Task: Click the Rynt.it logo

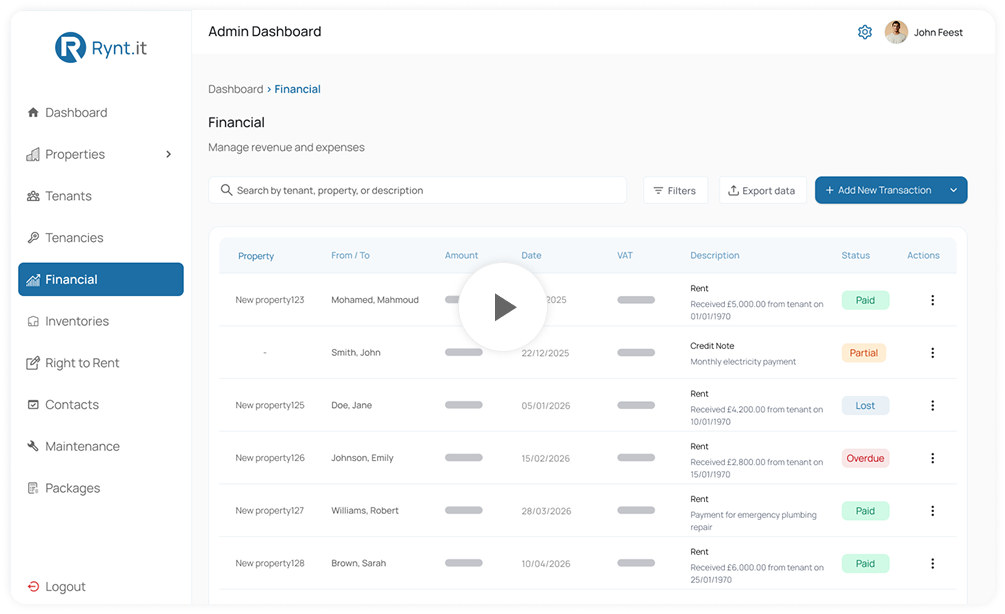Action: 101,47
